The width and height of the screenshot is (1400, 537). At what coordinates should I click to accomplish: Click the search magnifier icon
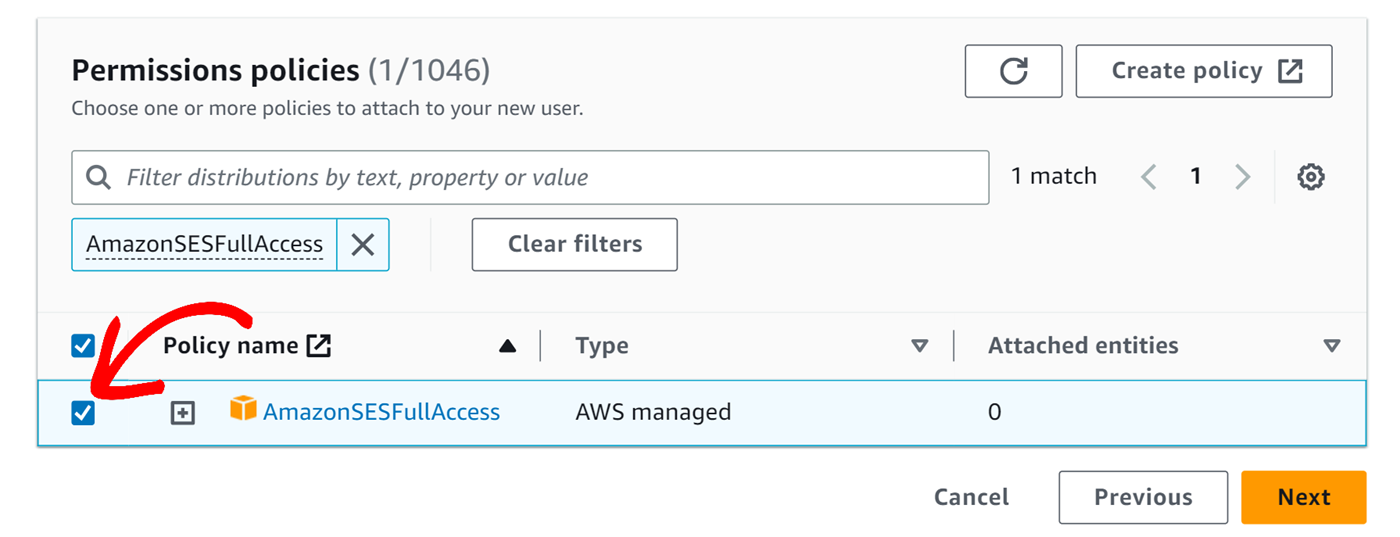coord(98,177)
